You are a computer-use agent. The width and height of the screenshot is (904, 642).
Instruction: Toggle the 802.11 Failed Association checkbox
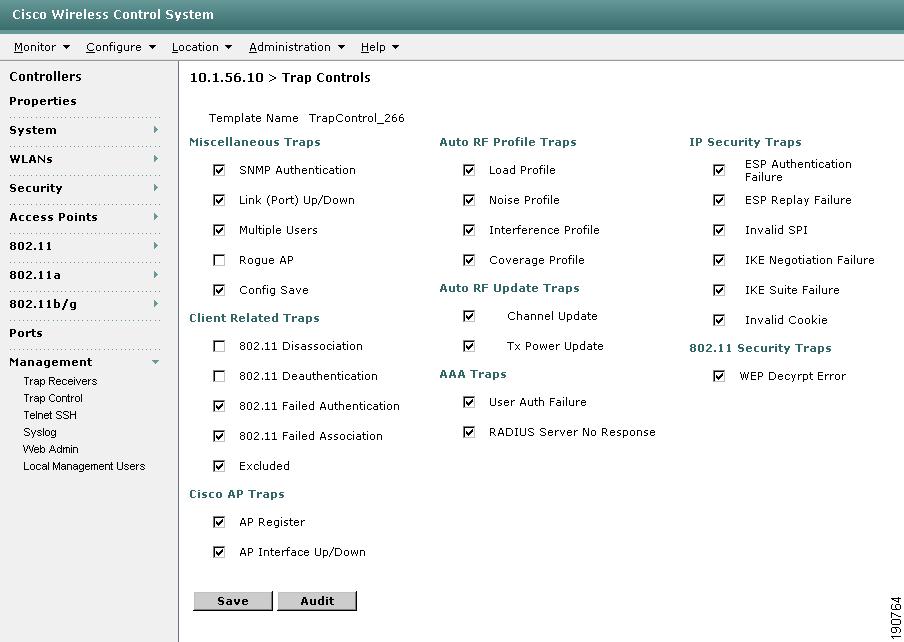click(219, 436)
